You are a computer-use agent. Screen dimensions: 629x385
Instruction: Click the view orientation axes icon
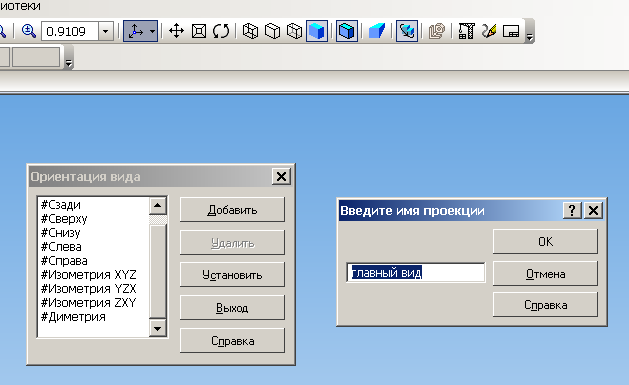(x=135, y=31)
